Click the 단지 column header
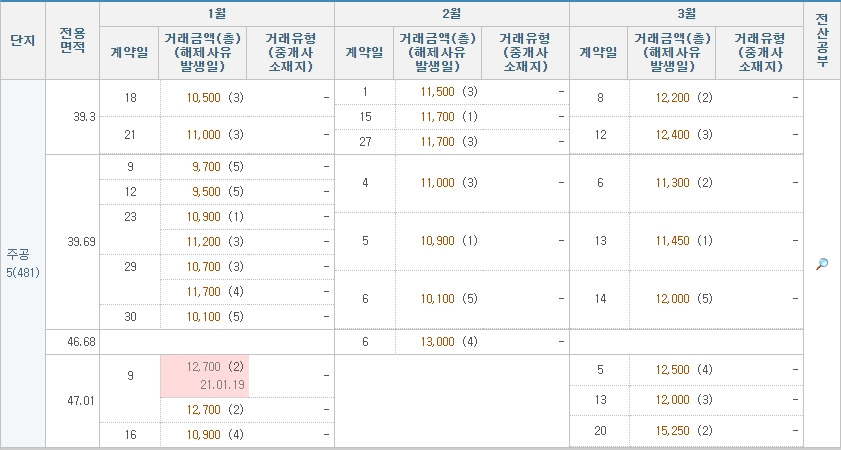This screenshot has width=841, height=450. [23, 41]
